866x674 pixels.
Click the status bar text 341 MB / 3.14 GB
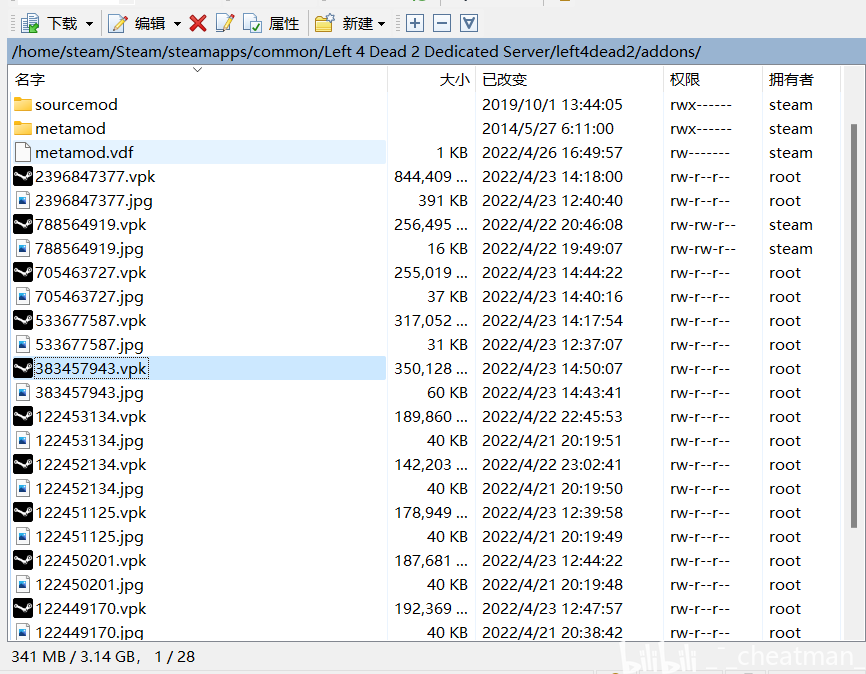point(73,656)
